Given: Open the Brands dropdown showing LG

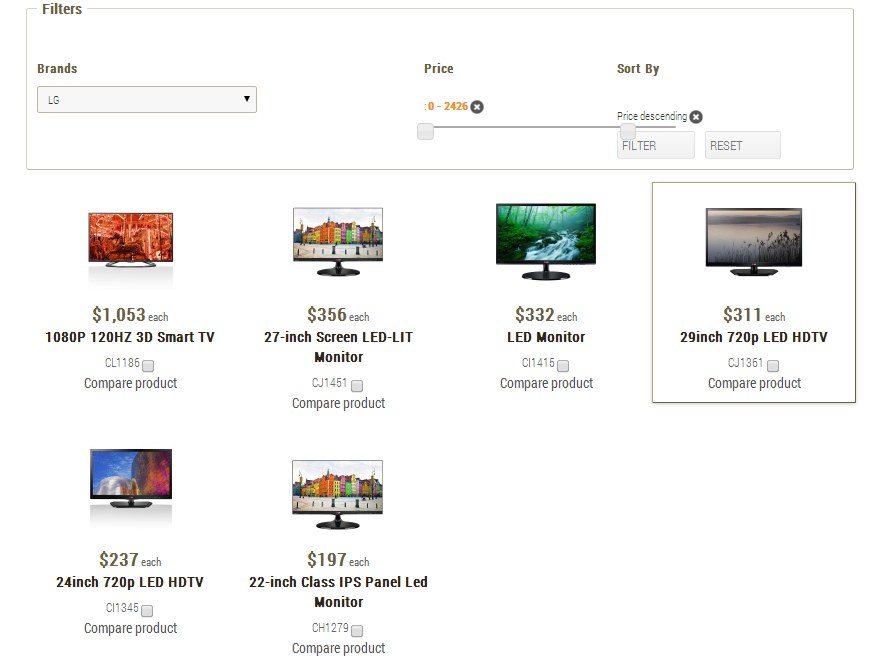Looking at the screenshot, I should tap(147, 99).
